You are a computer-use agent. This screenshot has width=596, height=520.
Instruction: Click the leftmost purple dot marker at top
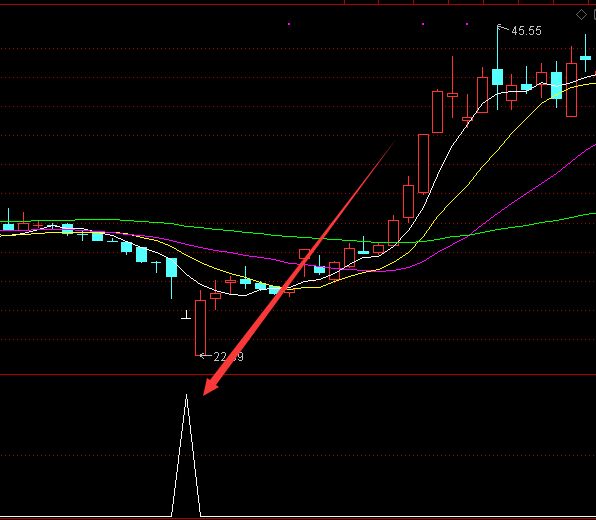[289, 24]
